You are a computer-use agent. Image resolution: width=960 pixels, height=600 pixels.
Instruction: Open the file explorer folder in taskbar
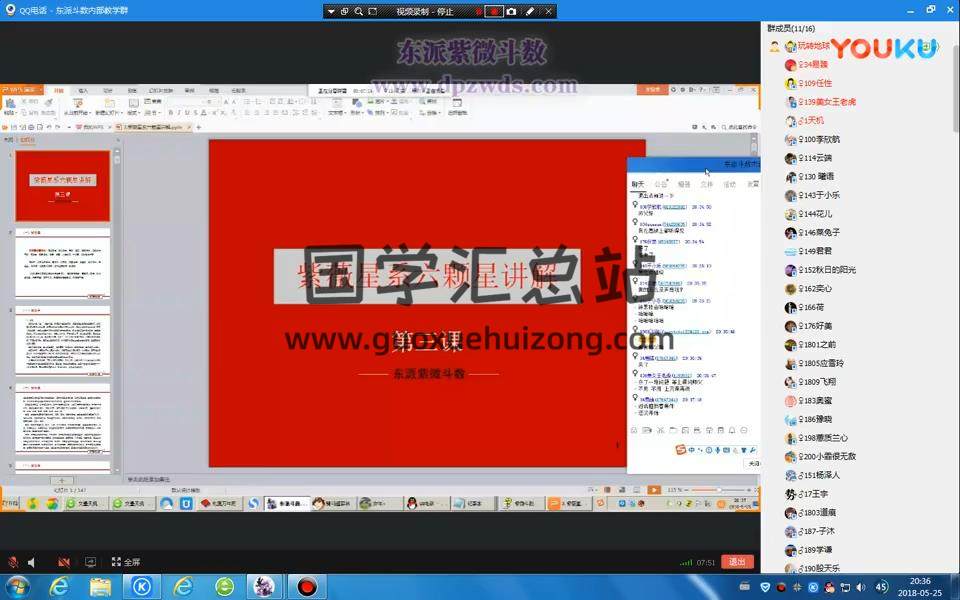click(x=100, y=586)
